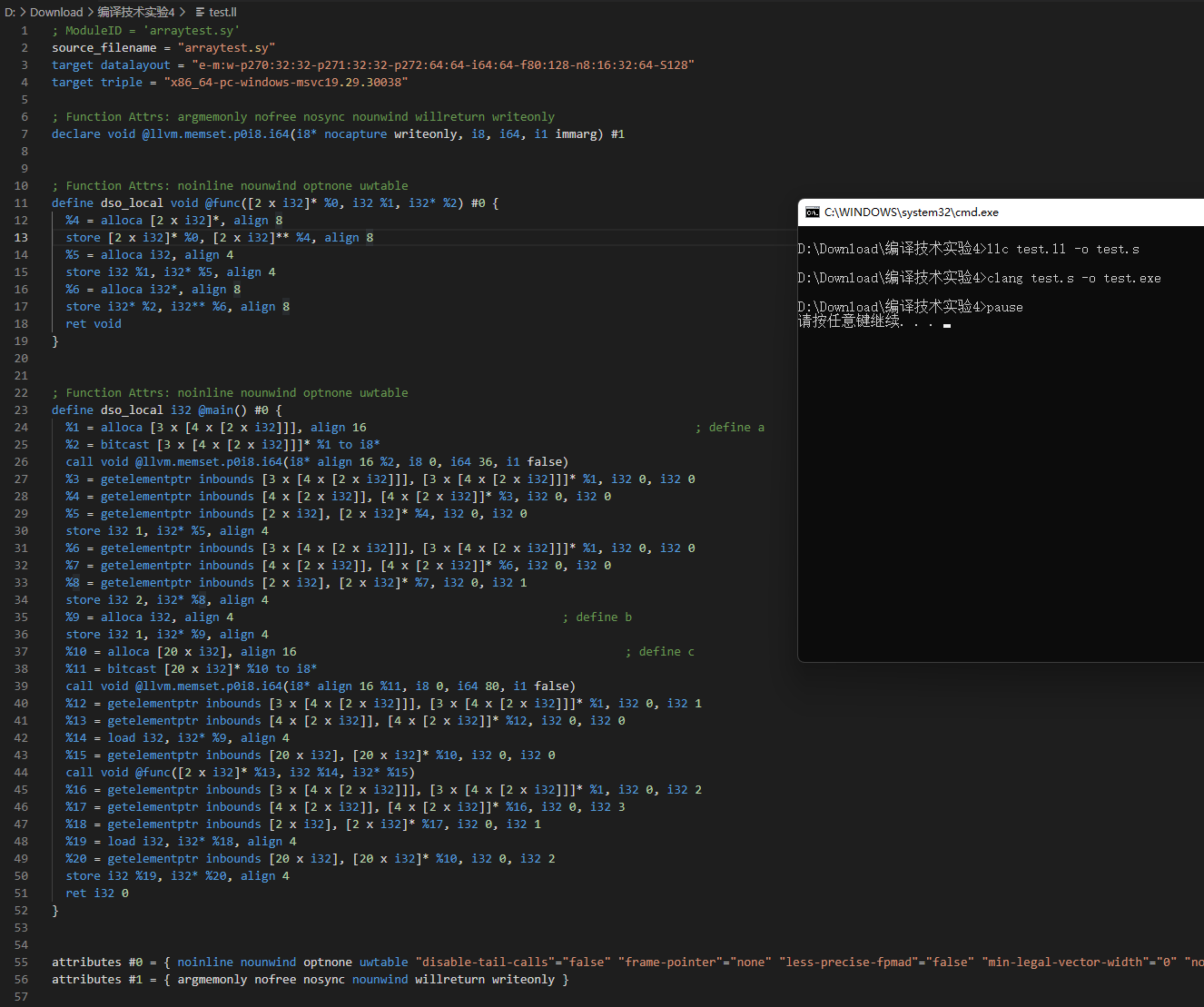Click the target datalayout string on line 3
Screen dimensions: 1204x1007
click(443, 64)
